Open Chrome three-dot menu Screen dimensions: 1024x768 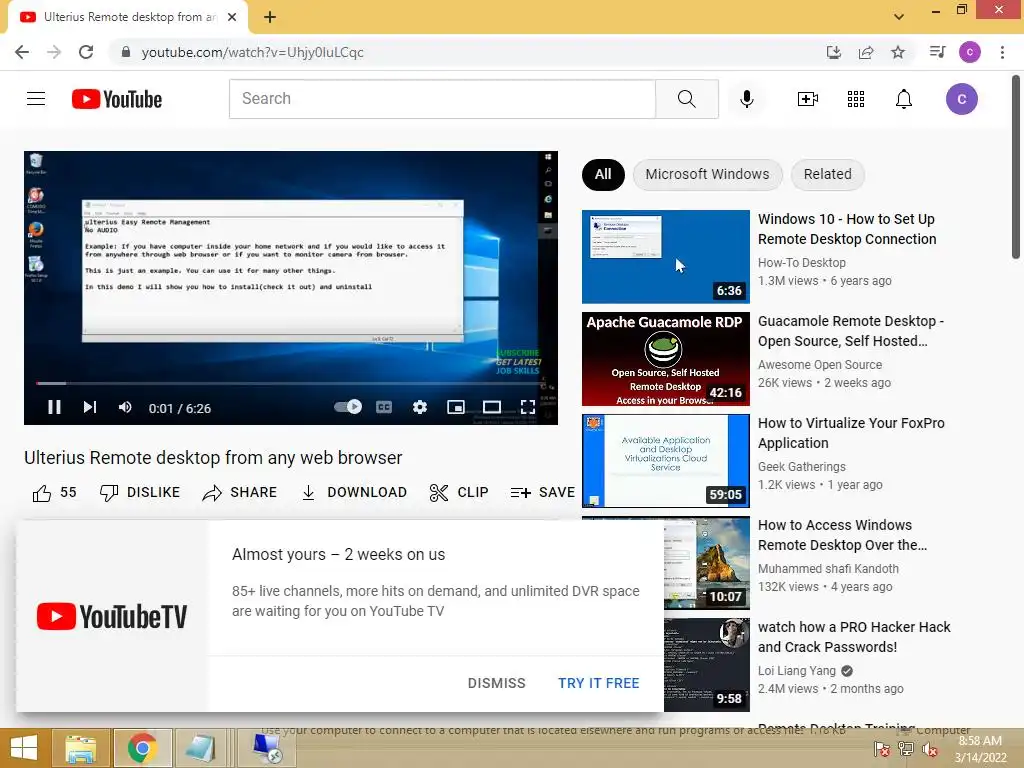coord(1002,52)
